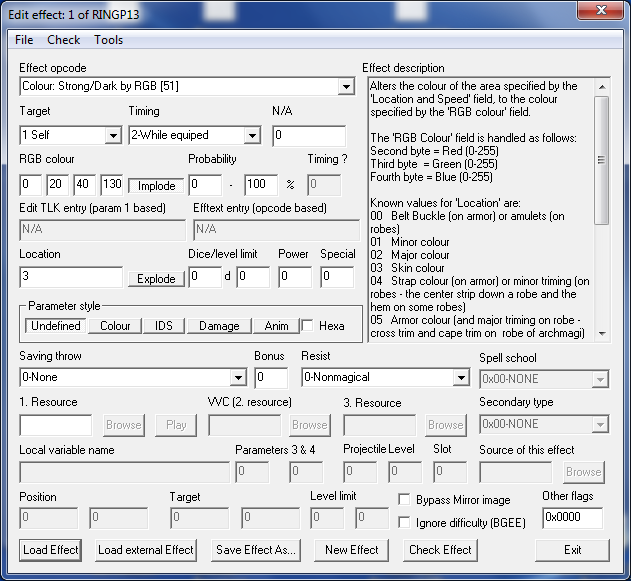Image resolution: width=631 pixels, height=581 pixels.
Task: Click the Efftext entry field
Action: 276,230
